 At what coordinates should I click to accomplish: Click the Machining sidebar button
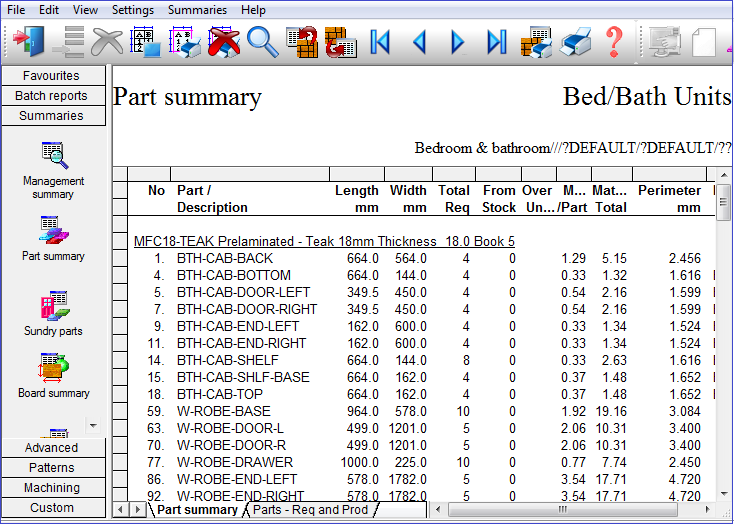click(53, 487)
